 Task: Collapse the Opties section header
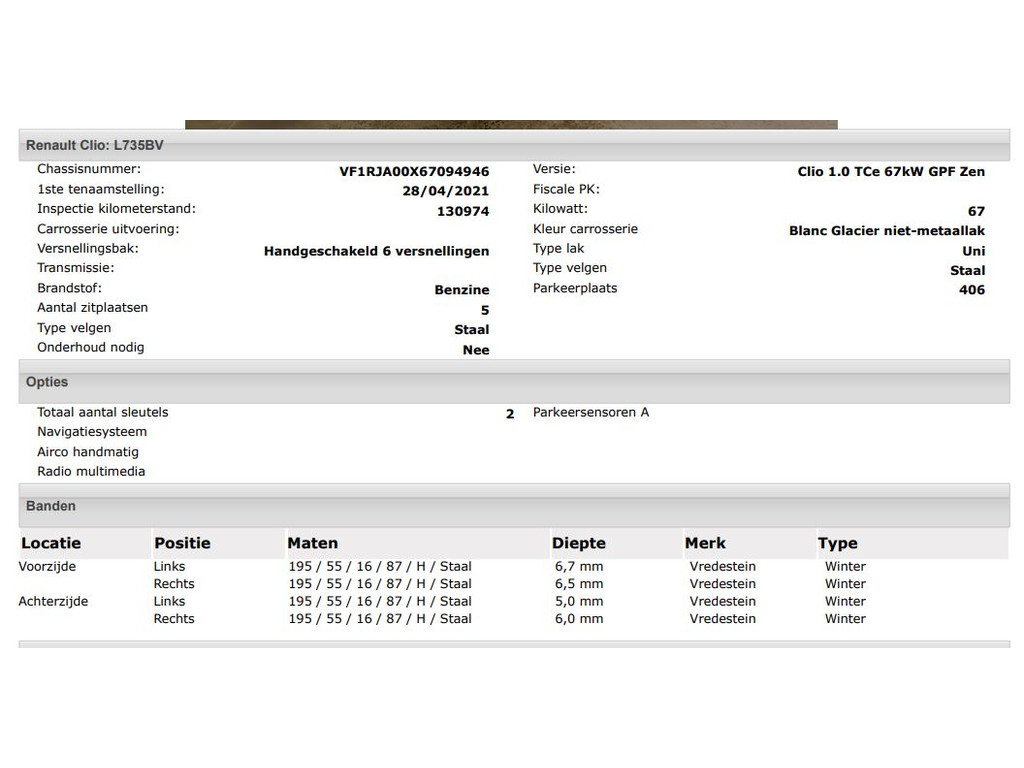pyautogui.click(x=47, y=382)
